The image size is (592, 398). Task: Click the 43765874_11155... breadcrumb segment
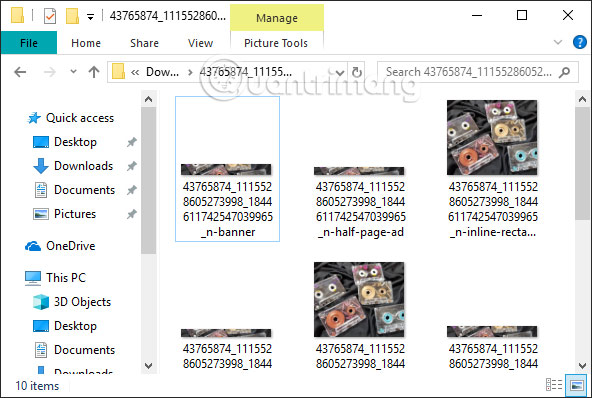pyautogui.click(x=245, y=72)
